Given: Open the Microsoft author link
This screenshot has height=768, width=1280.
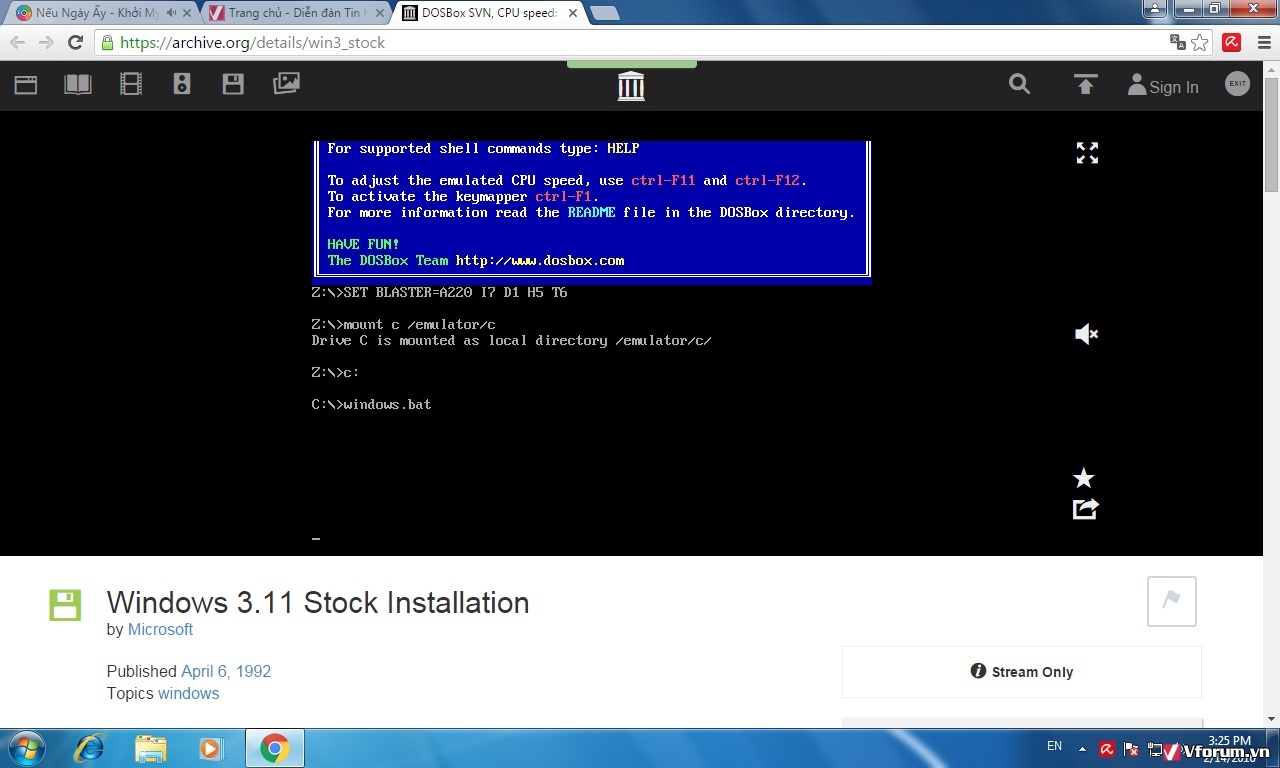Looking at the screenshot, I should (160, 629).
